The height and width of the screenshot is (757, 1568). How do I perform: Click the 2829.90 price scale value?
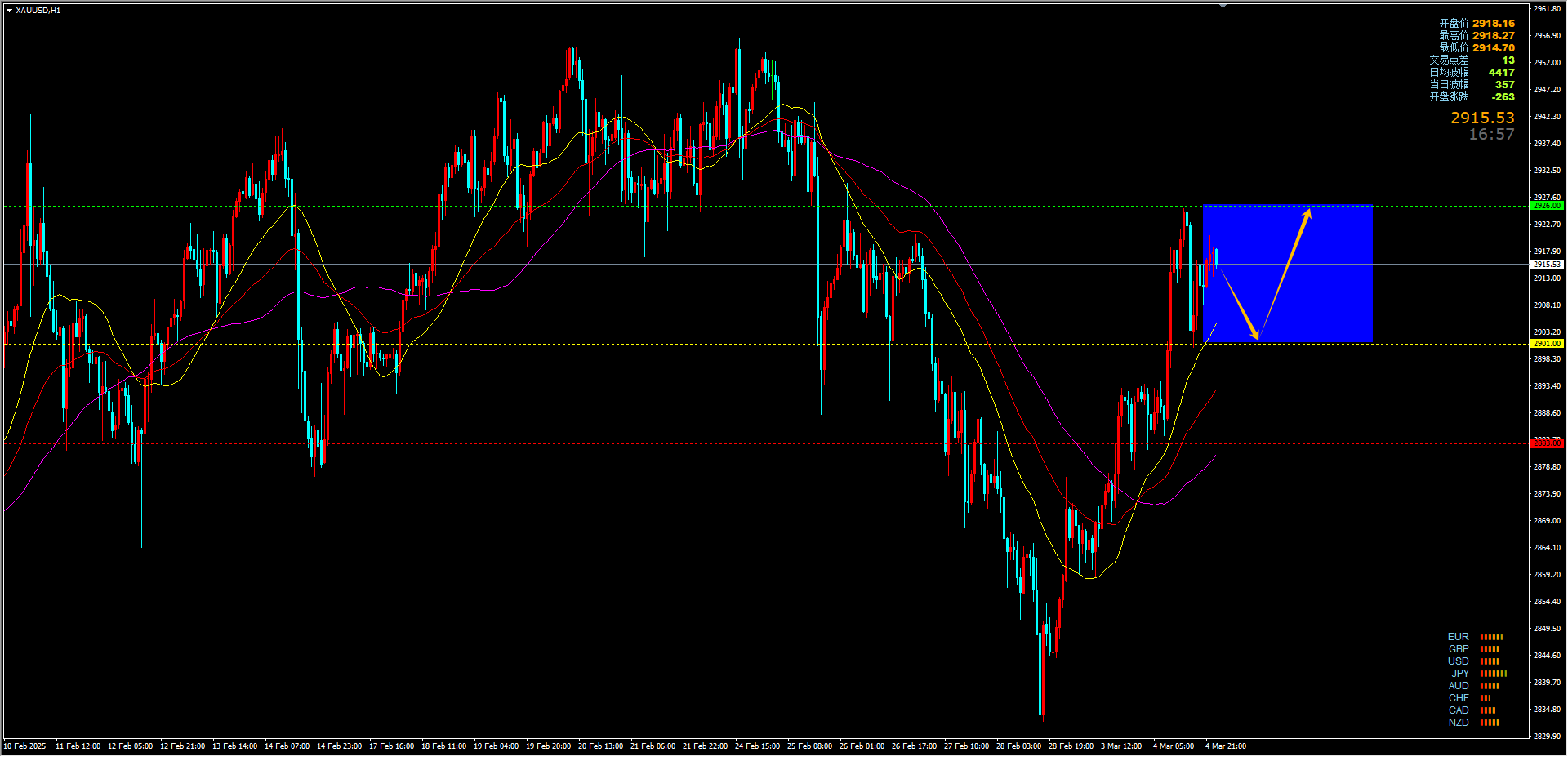(x=1548, y=737)
